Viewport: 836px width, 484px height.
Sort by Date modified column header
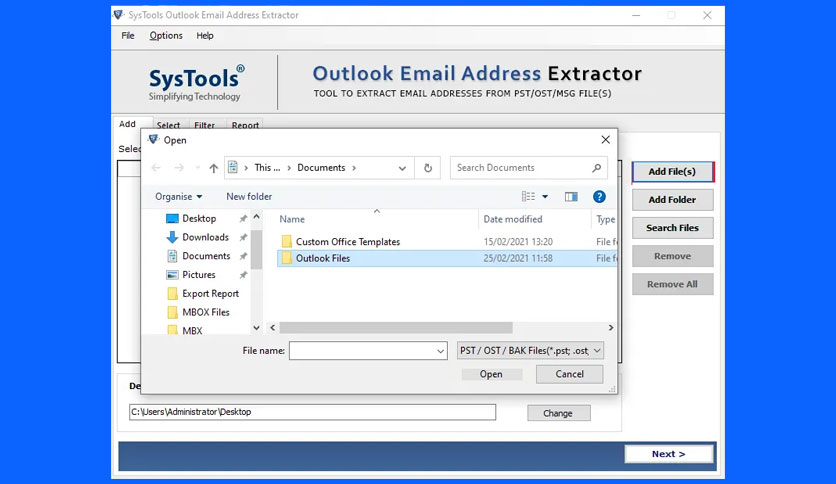pyautogui.click(x=513, y=219)
